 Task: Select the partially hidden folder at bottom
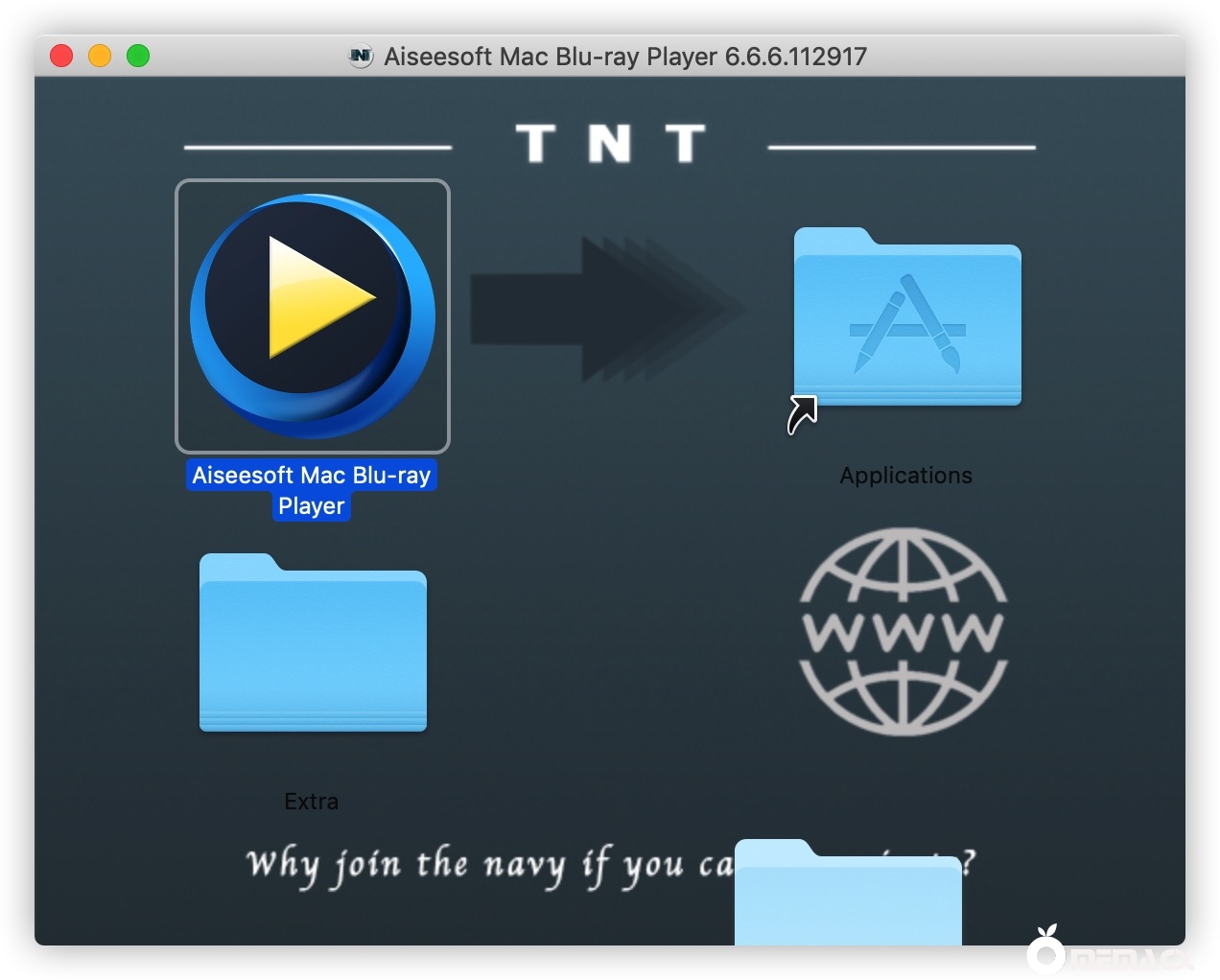click(848, 895)
